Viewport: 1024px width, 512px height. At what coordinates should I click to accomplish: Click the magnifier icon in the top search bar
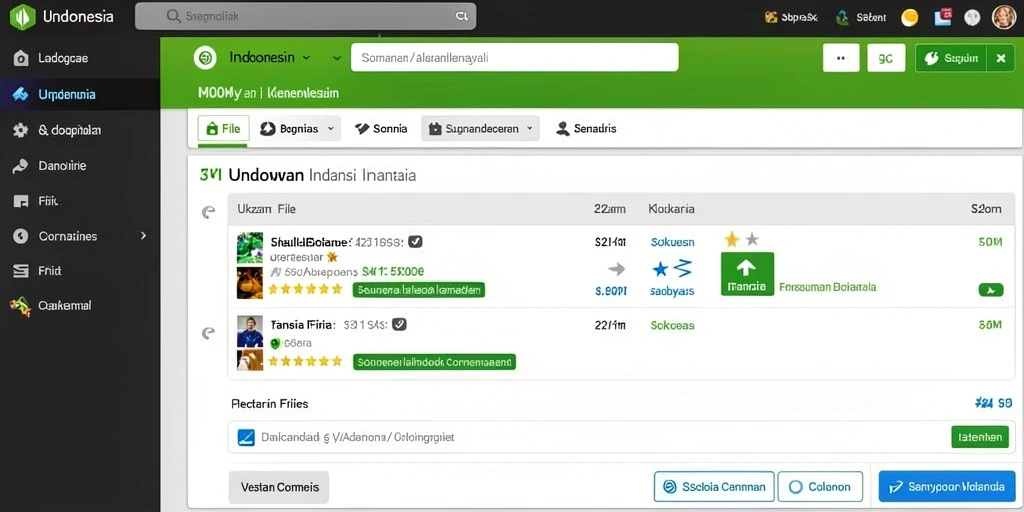173,16
